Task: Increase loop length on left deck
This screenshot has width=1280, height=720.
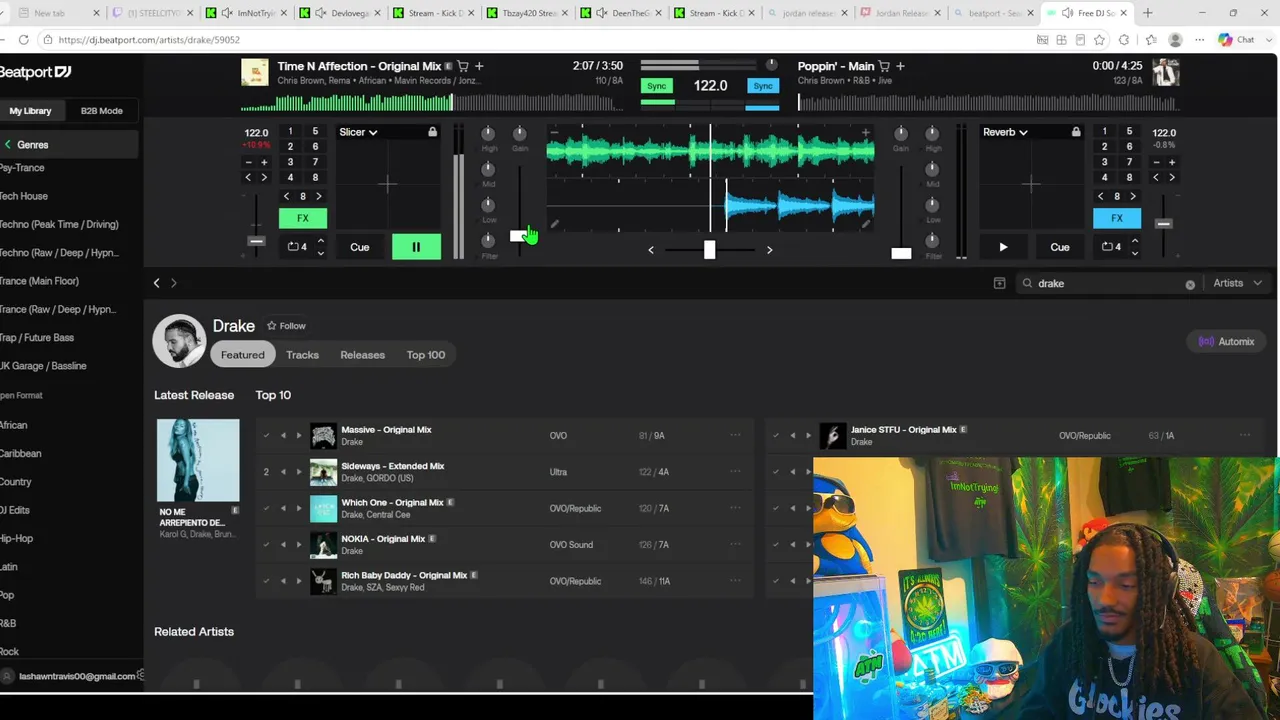Action: tap(320, 241)
